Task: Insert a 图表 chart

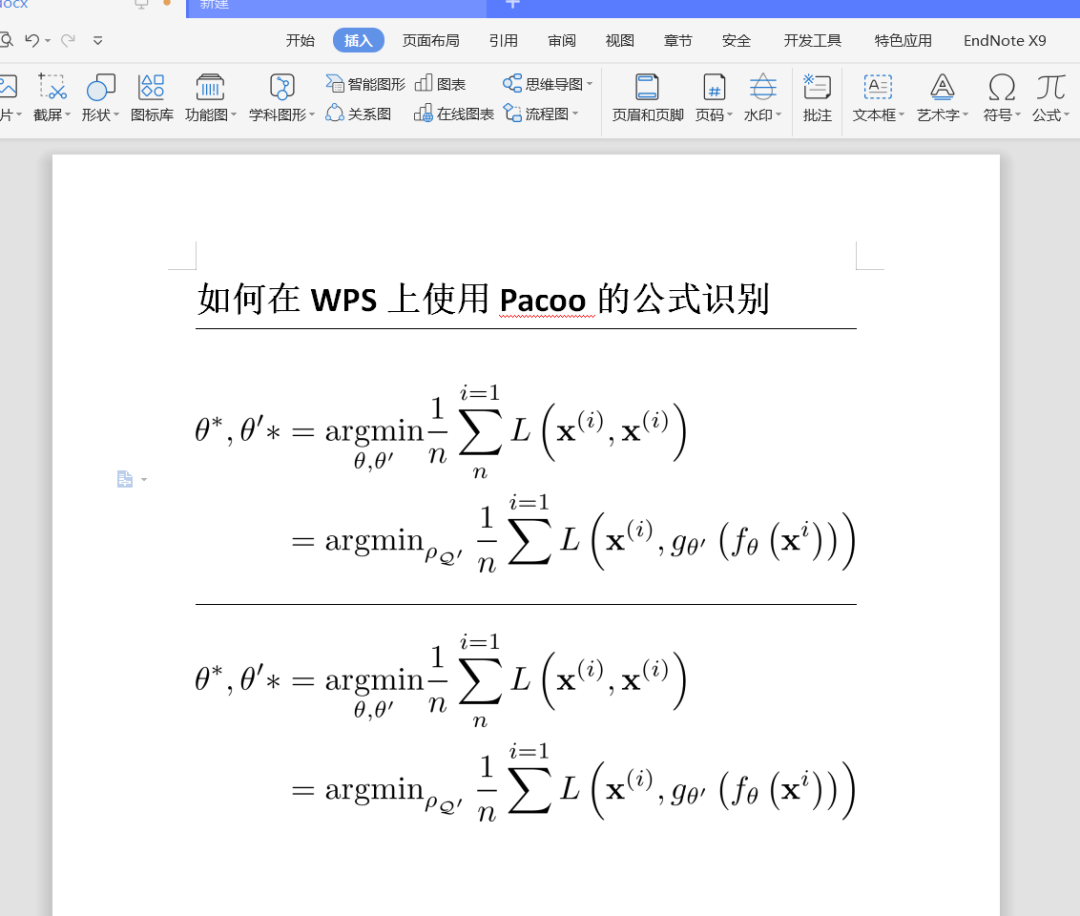Action: (440, 84)
